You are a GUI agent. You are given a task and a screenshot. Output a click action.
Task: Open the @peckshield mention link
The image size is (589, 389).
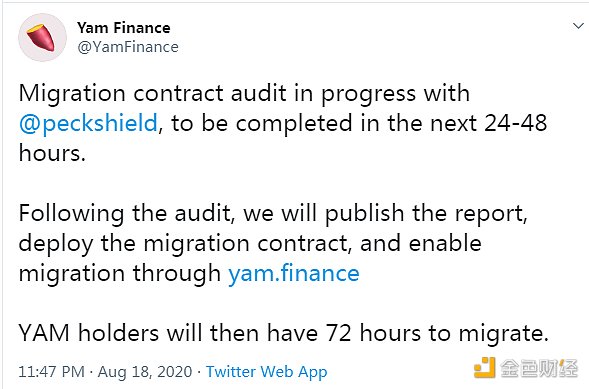click(88, 123)
